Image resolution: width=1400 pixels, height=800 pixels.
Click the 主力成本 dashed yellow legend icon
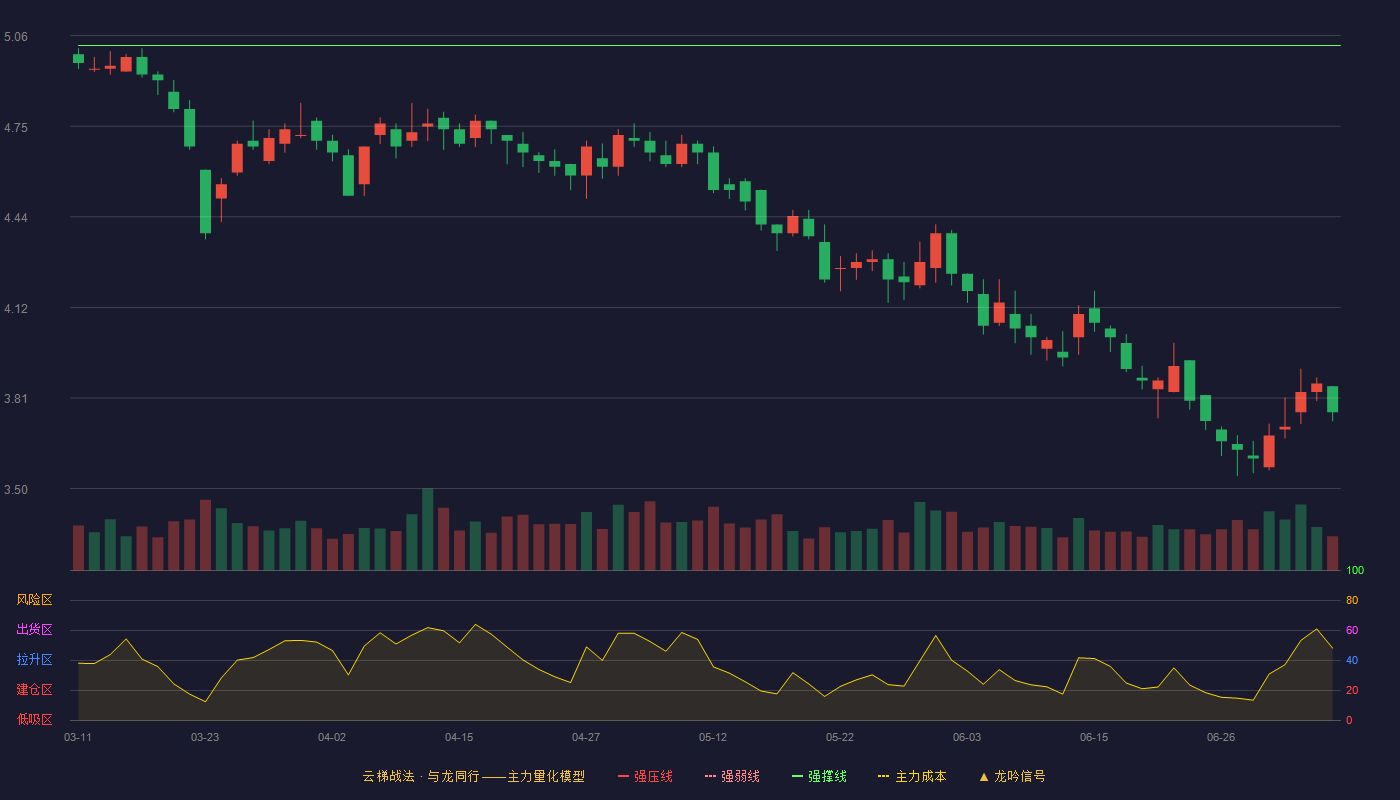coord(884,776)
